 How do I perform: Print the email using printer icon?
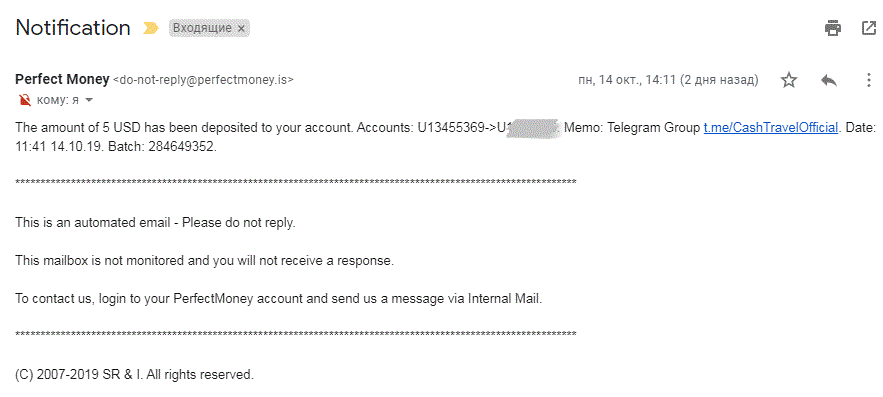click(x=833, y=28)
